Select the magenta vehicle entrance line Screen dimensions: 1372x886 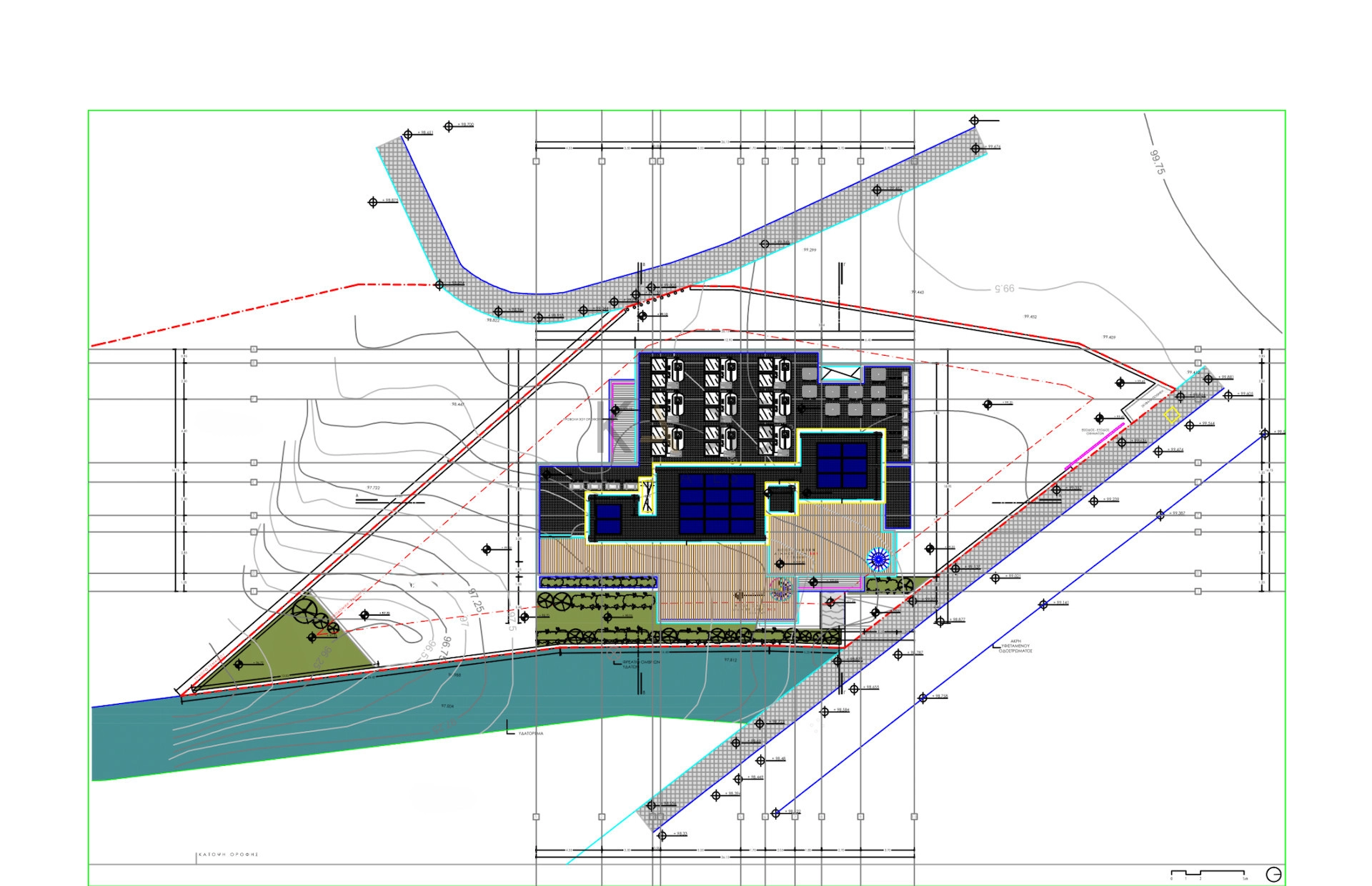point(1094,446)
